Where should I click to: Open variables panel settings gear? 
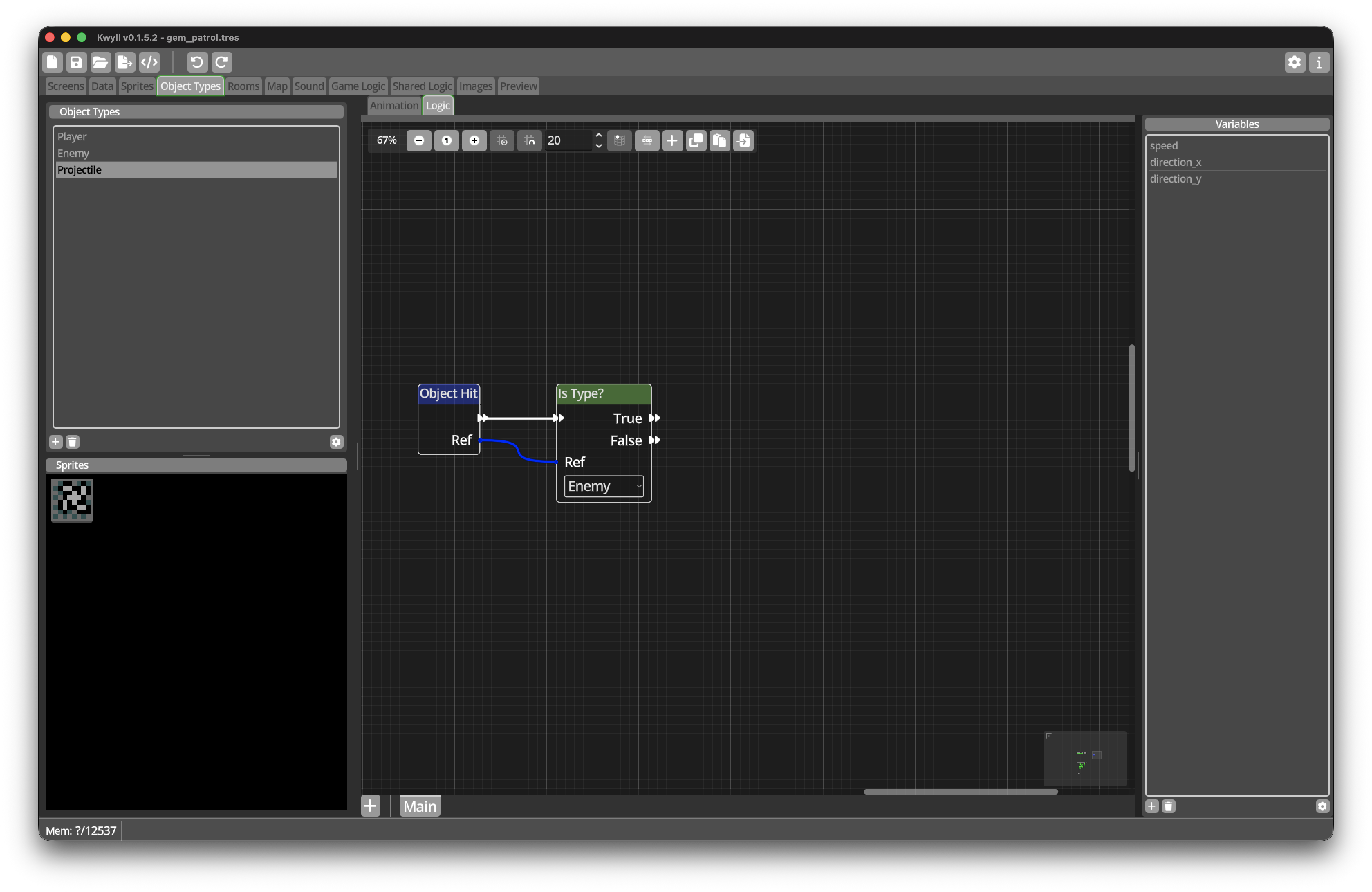click(x=1323, y=807)
